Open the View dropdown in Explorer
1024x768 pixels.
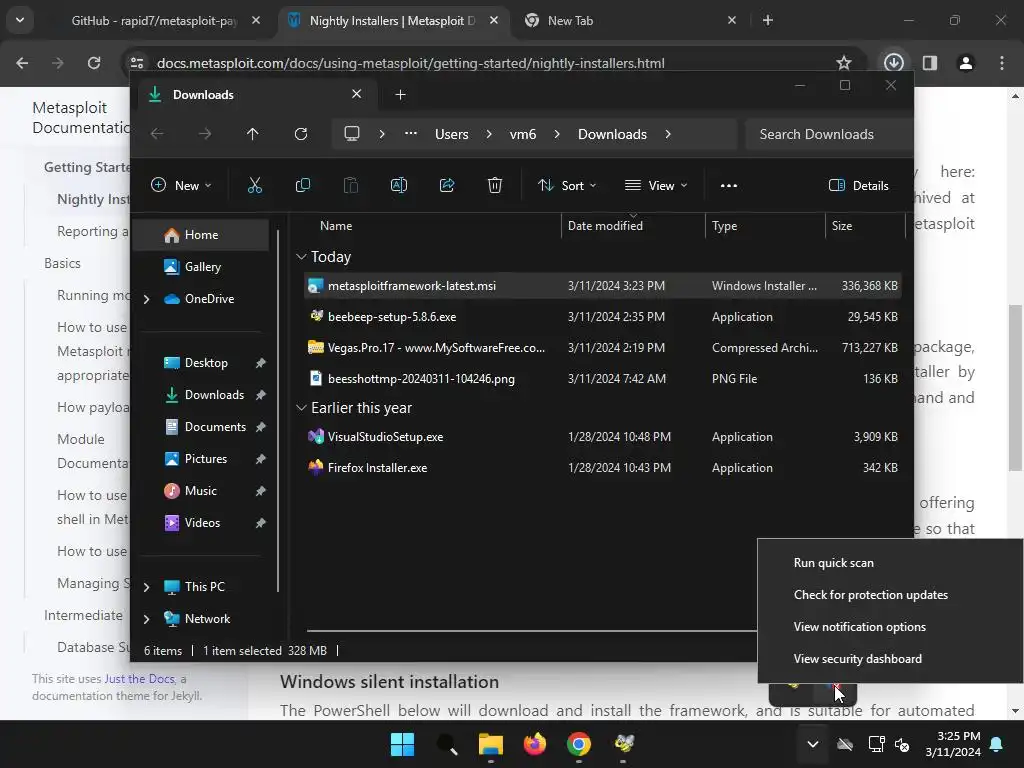[x=656, y=185]
